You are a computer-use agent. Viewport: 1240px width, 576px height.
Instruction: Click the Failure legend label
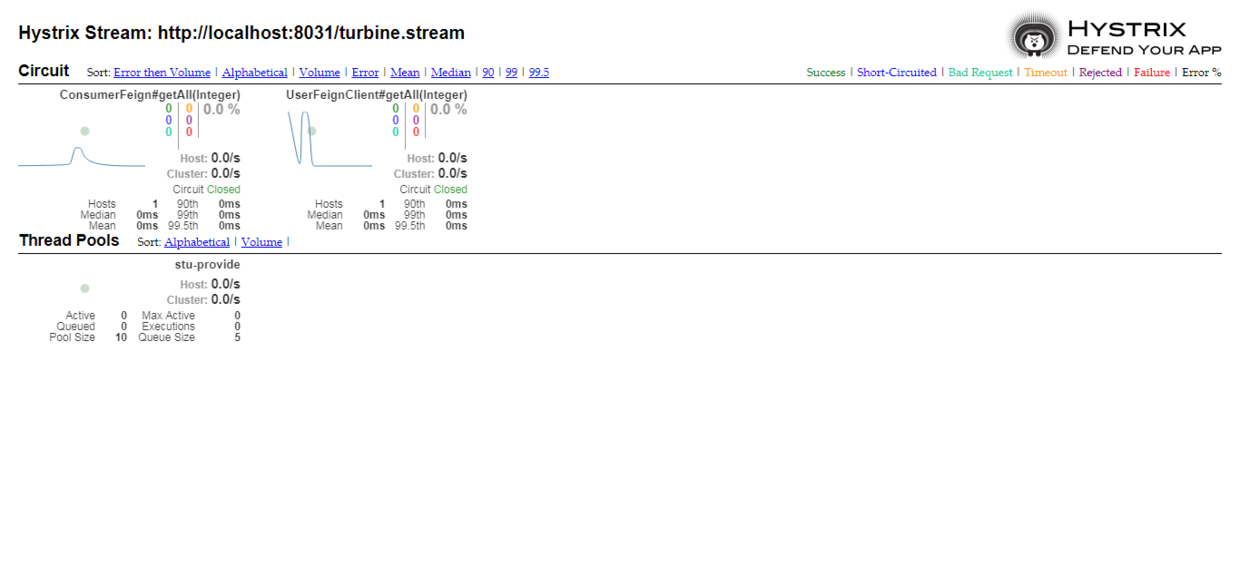[x=1152, y=73]
